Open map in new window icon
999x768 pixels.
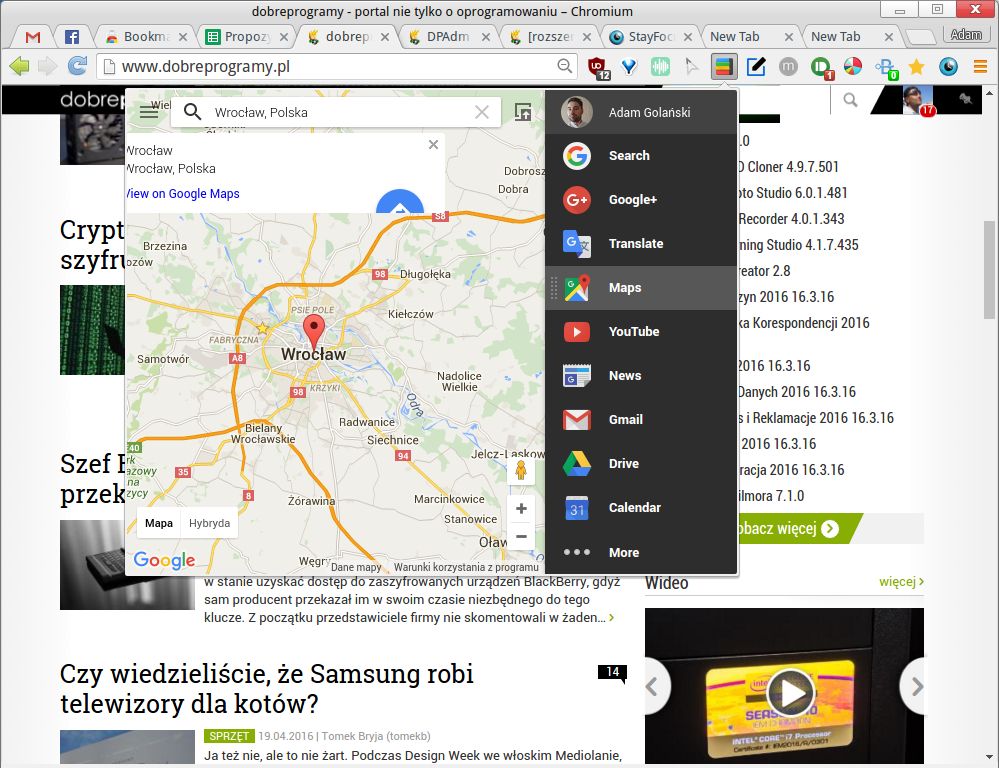coord(522,112)
